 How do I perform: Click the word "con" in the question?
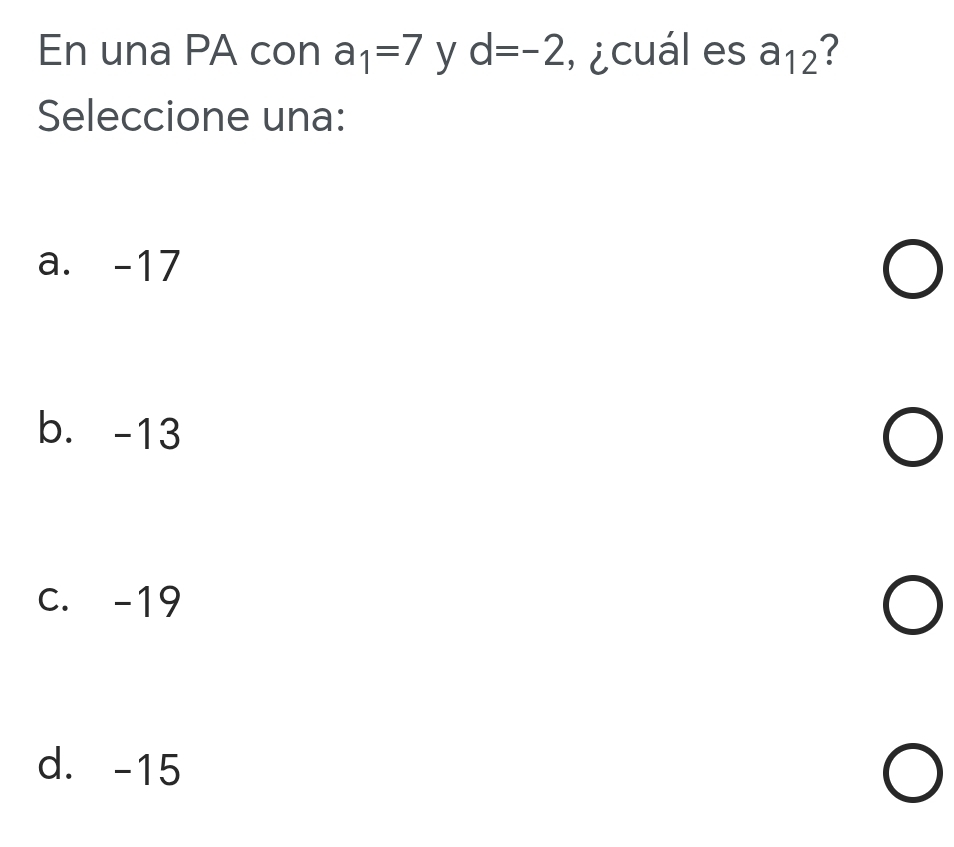click(x=284, y=53)
